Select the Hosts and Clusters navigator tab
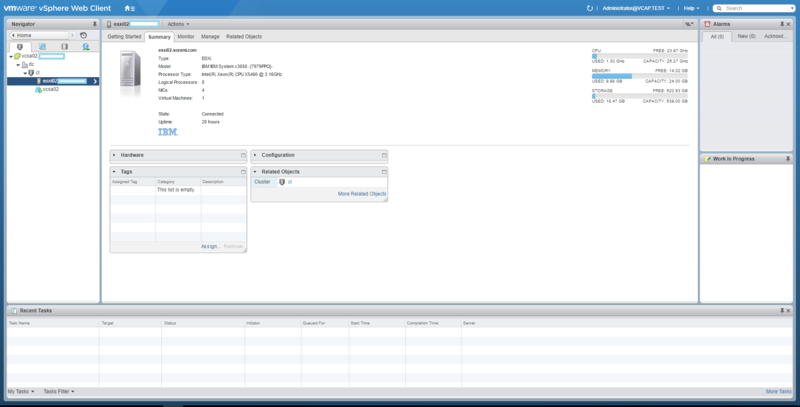 20,46
